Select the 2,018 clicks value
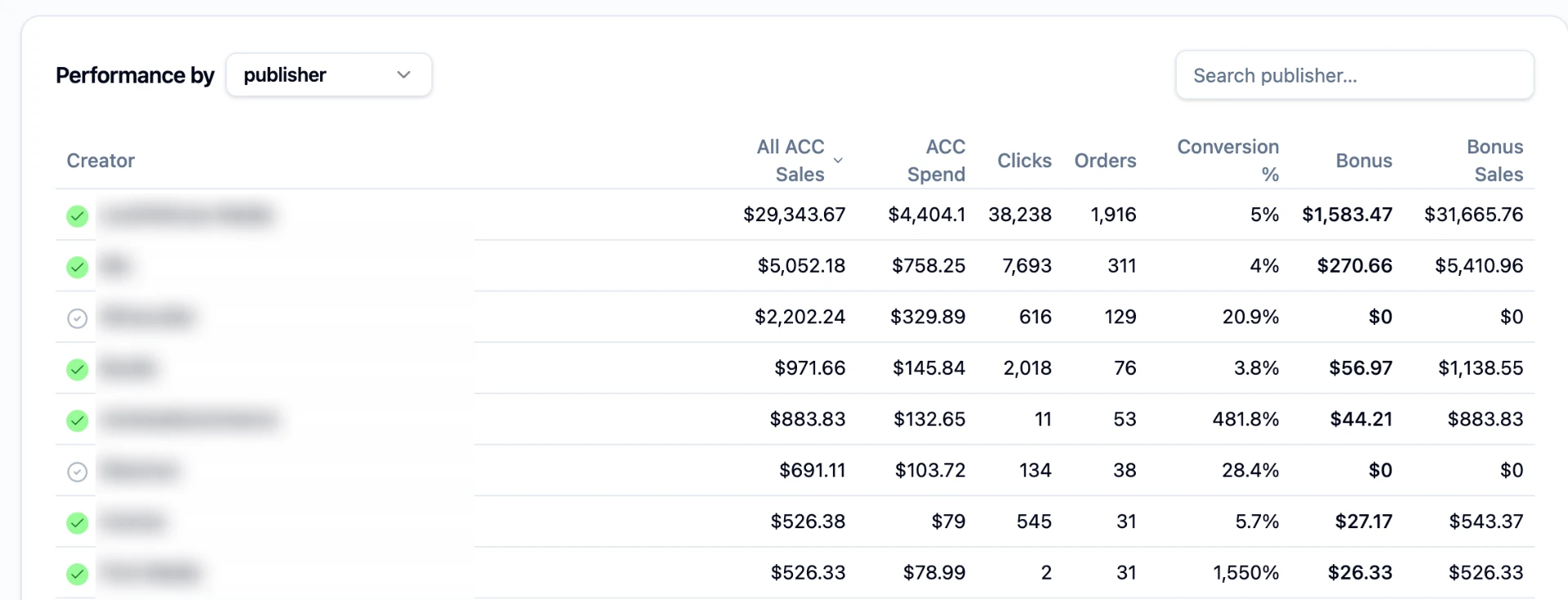The width and height of the screenshot is (1568, 600). click(x=1027, y=368)
